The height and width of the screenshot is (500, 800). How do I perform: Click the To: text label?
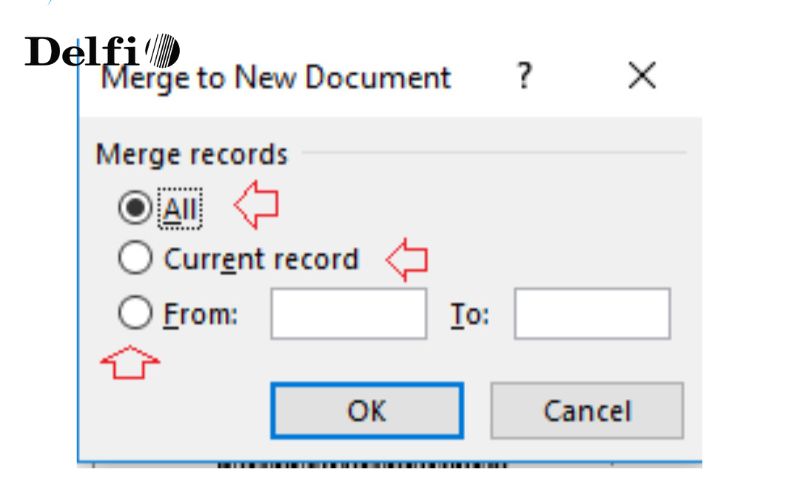click(468, 315)
